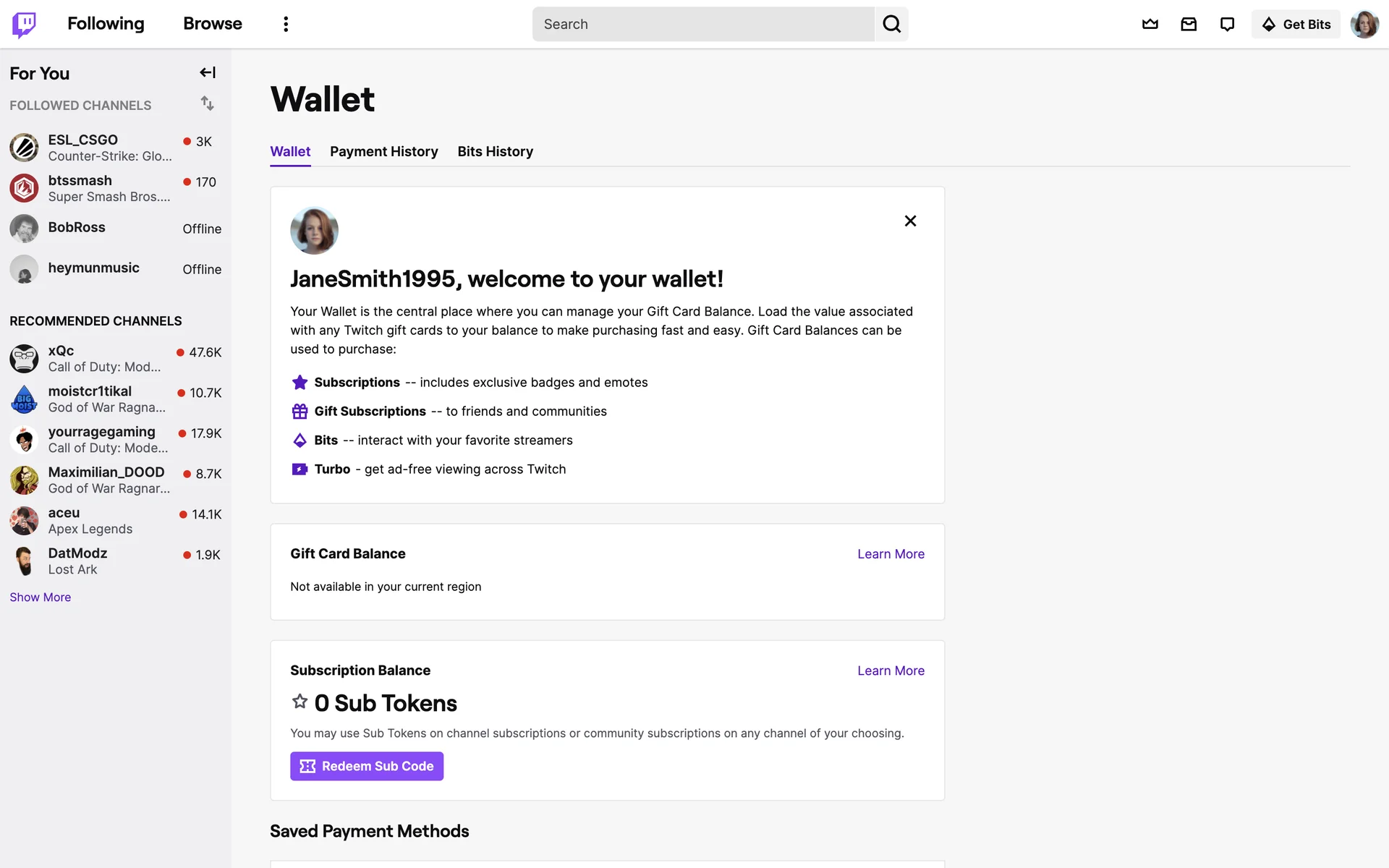The width and height of the screenshot is (1389, 868).
Task: Open the whispers chat bubble icon
Action: click(1227, 25)
